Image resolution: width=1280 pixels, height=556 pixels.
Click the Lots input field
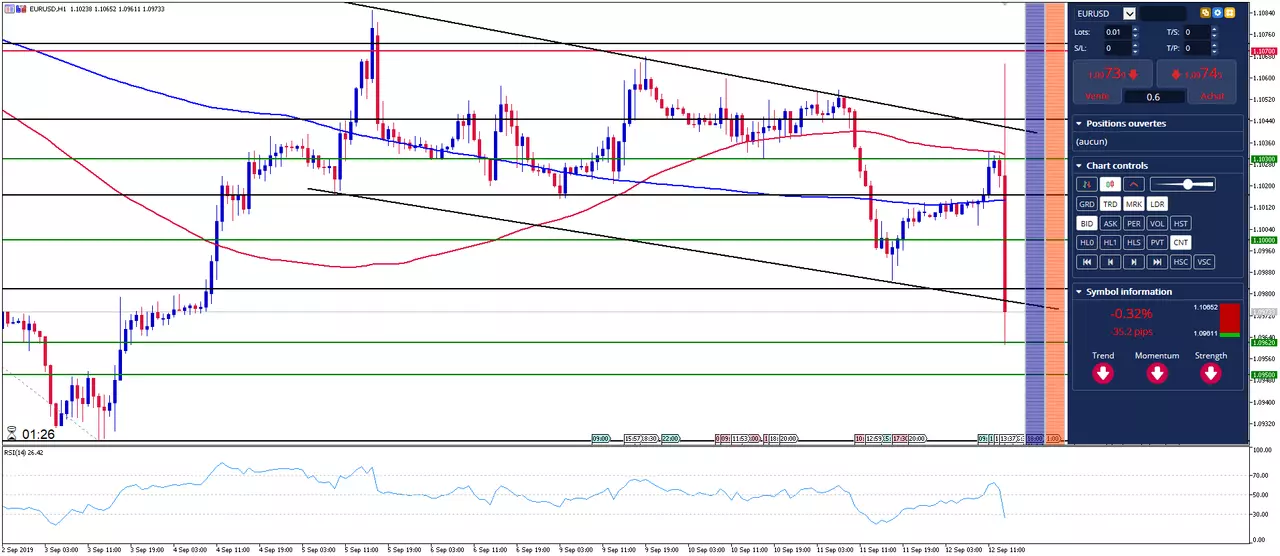pos(1118,32)
